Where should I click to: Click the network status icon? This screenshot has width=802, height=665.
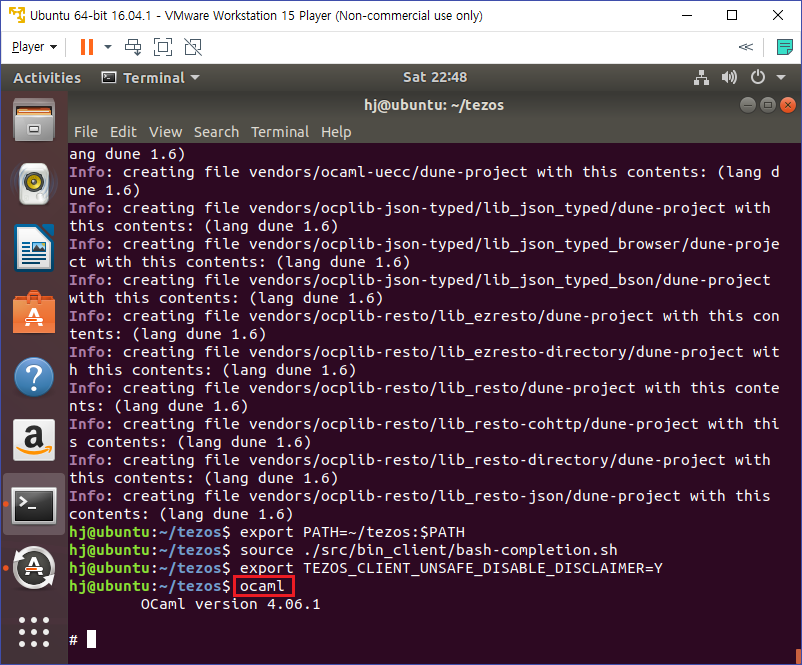(x=701, y=78)
